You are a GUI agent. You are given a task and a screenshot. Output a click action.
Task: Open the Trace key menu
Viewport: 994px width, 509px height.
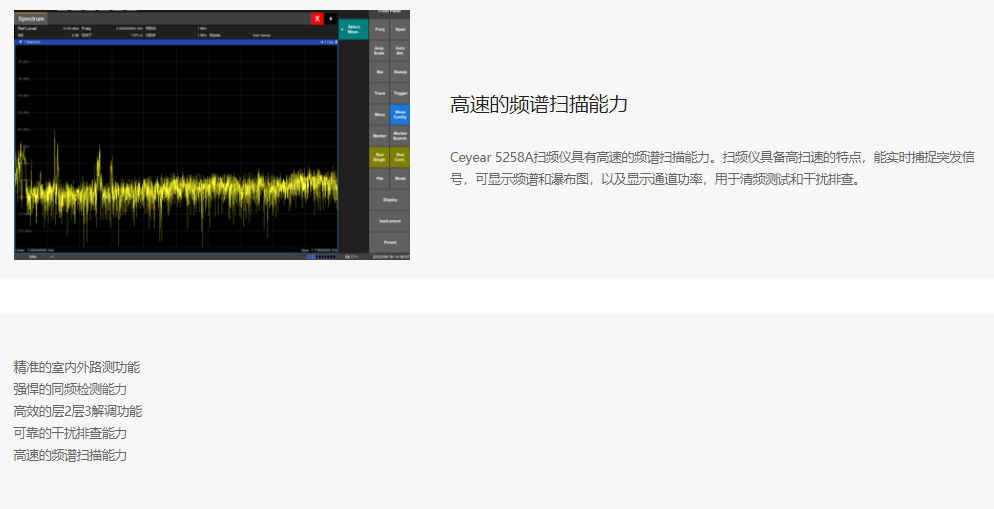pos(379,93)
